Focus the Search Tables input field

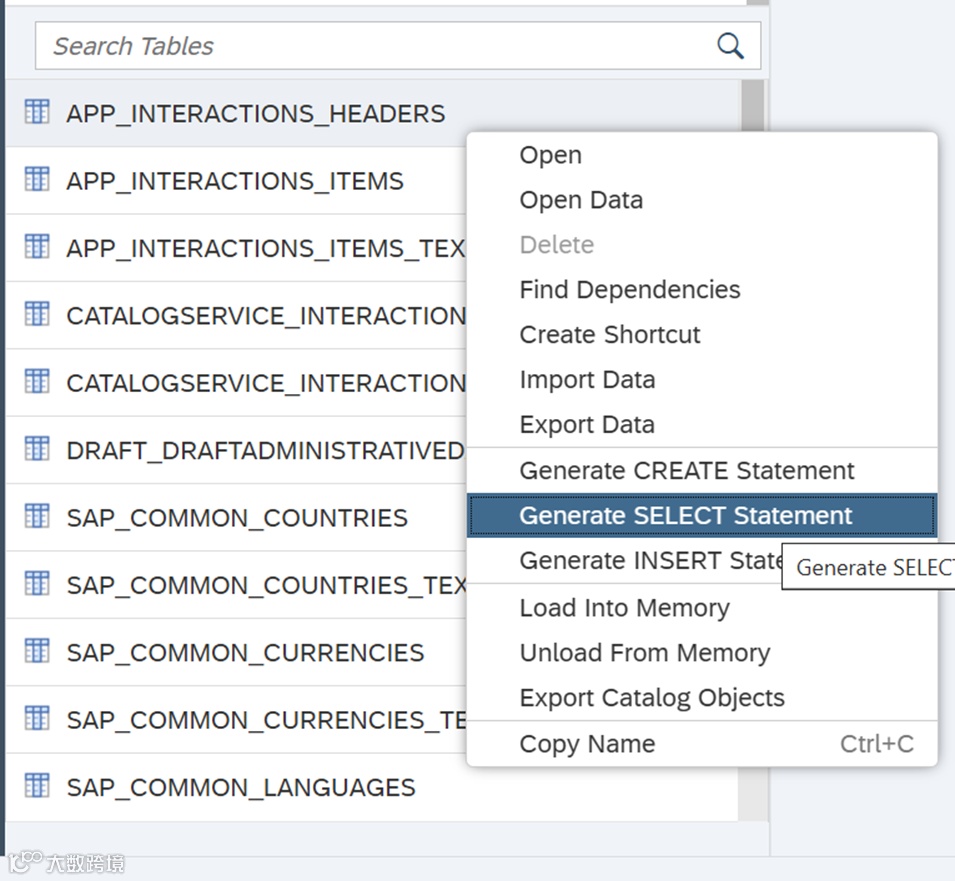(x=370, y=46)
